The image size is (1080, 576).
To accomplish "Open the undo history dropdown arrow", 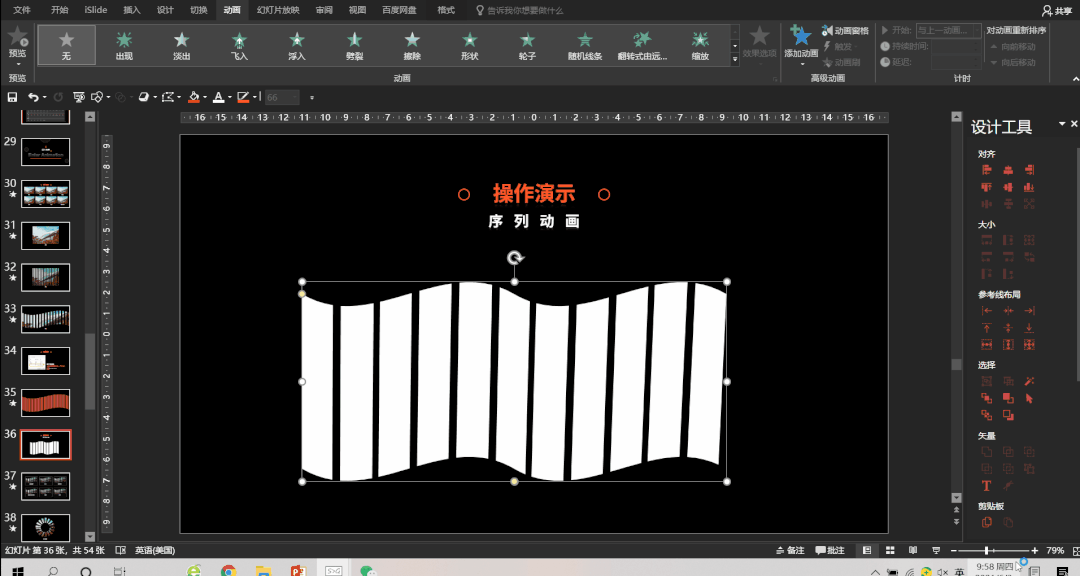I will coord(47,97).
